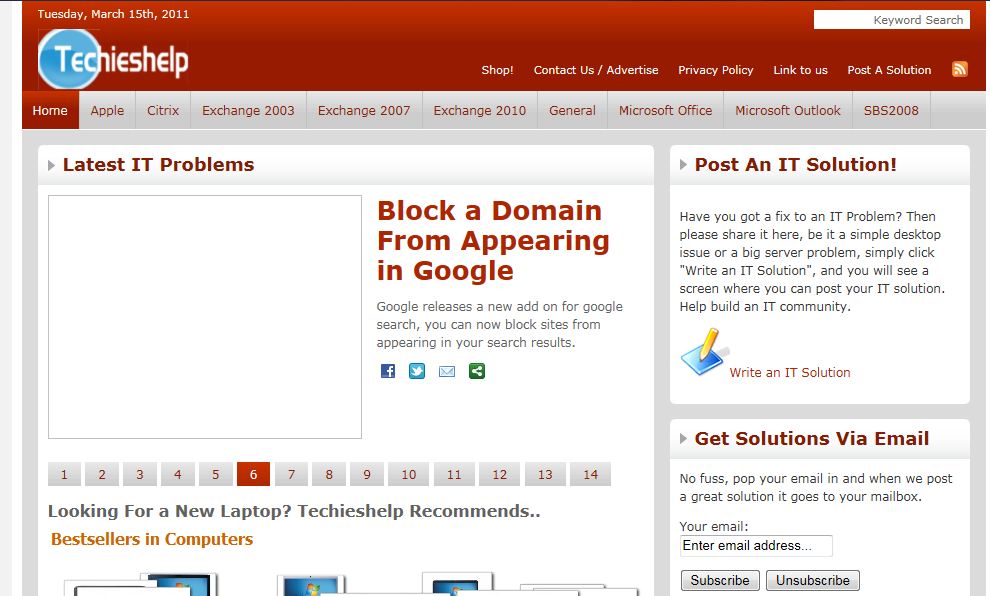The width and height of the screenshot is (990, 596).
Task: Open Contact Us / Advertise page
Action: 596,70
